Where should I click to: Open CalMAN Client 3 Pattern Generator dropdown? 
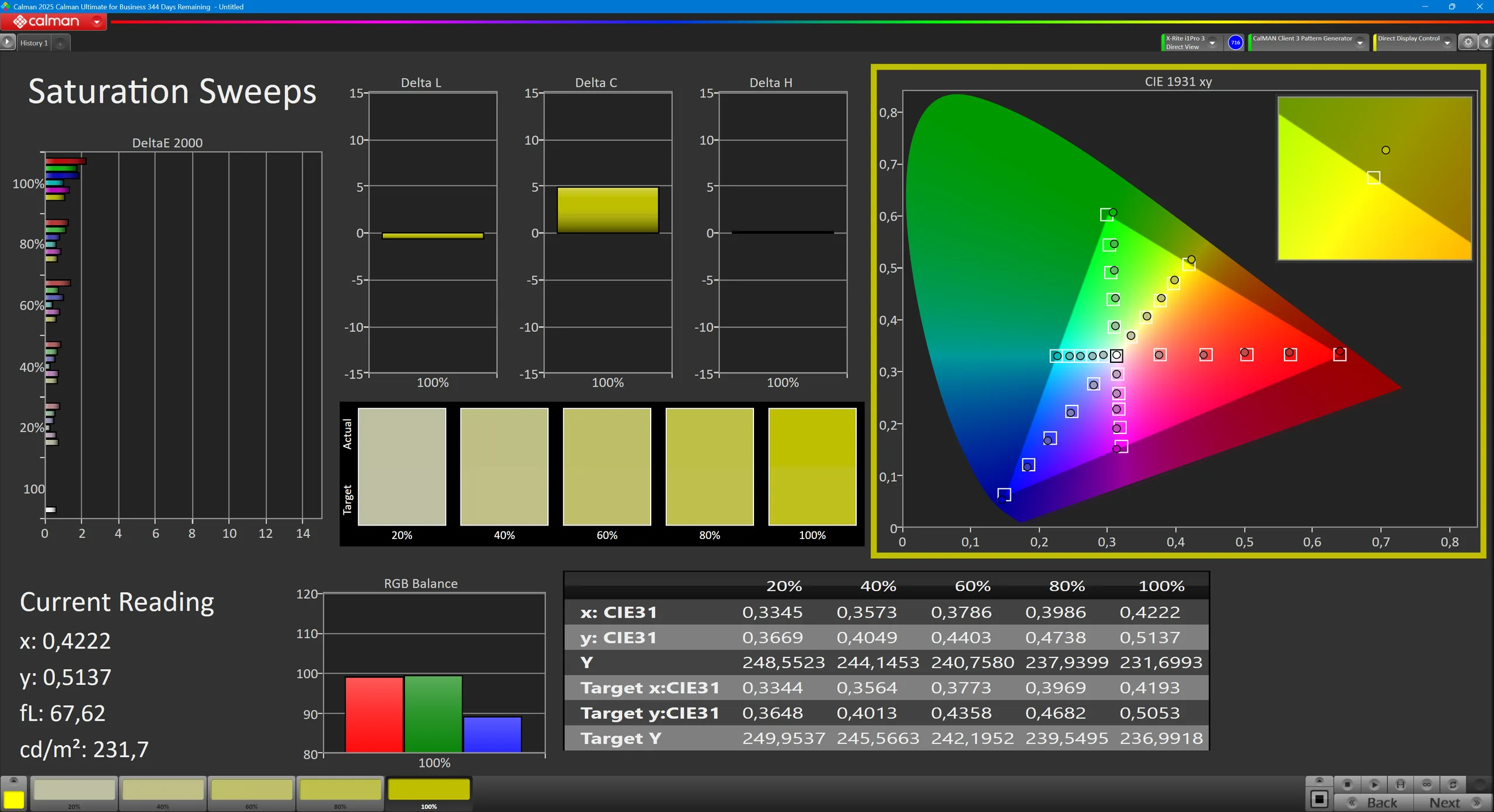point(1360,43)
